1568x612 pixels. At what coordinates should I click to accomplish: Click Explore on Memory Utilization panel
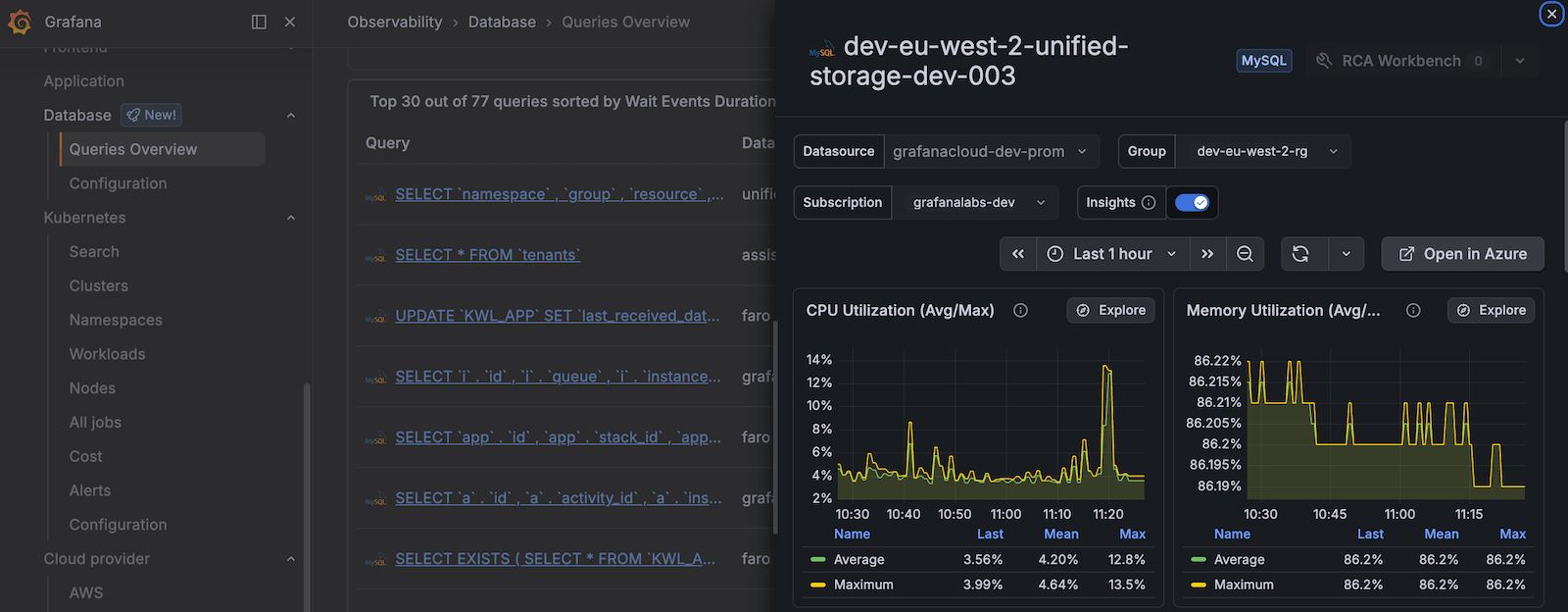click(x=1491, y=310)
